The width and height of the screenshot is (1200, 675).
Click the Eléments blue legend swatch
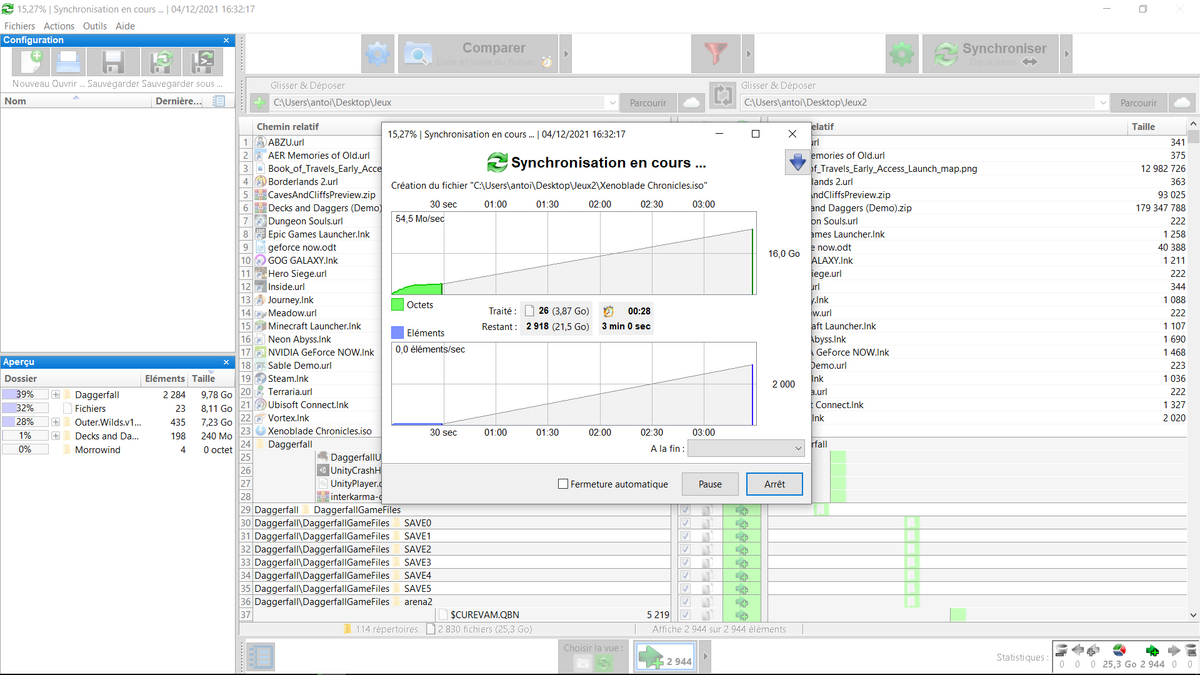click(x=397, y=333)
